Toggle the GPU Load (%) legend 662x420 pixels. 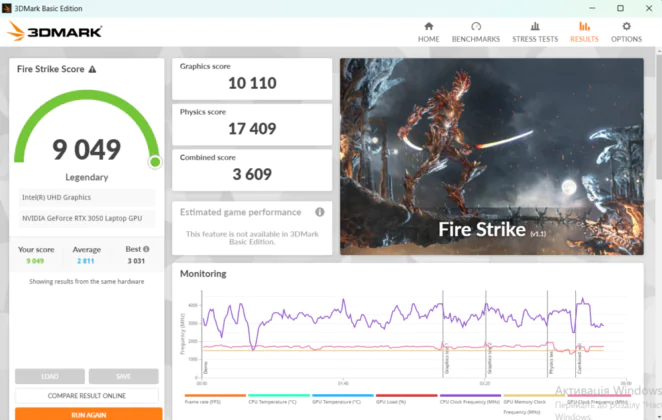tap(406, 398)
